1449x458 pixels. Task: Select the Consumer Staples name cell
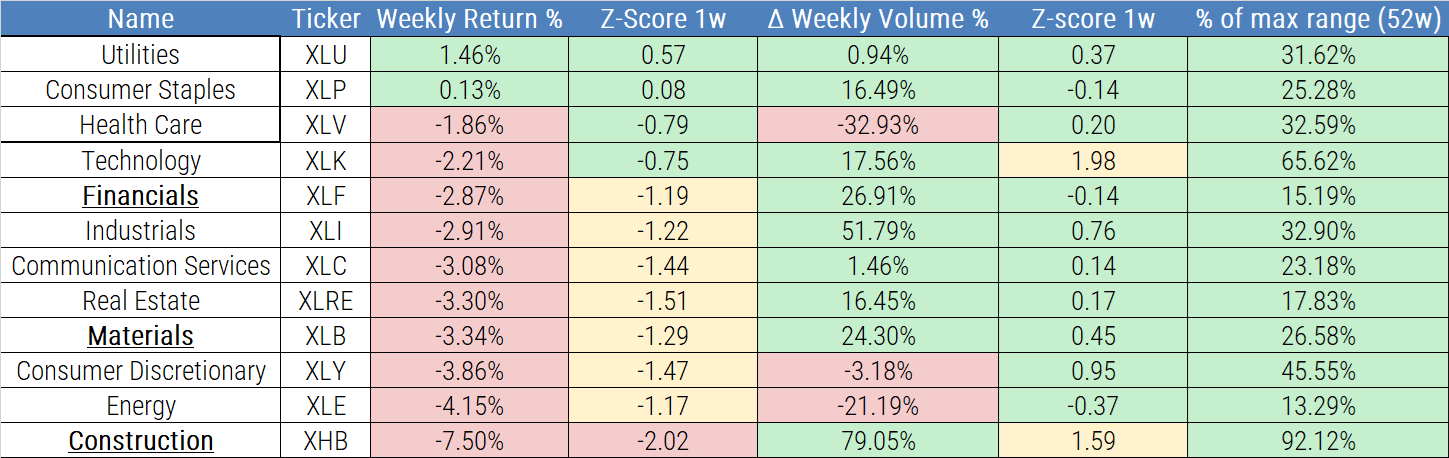pos(140,90)
